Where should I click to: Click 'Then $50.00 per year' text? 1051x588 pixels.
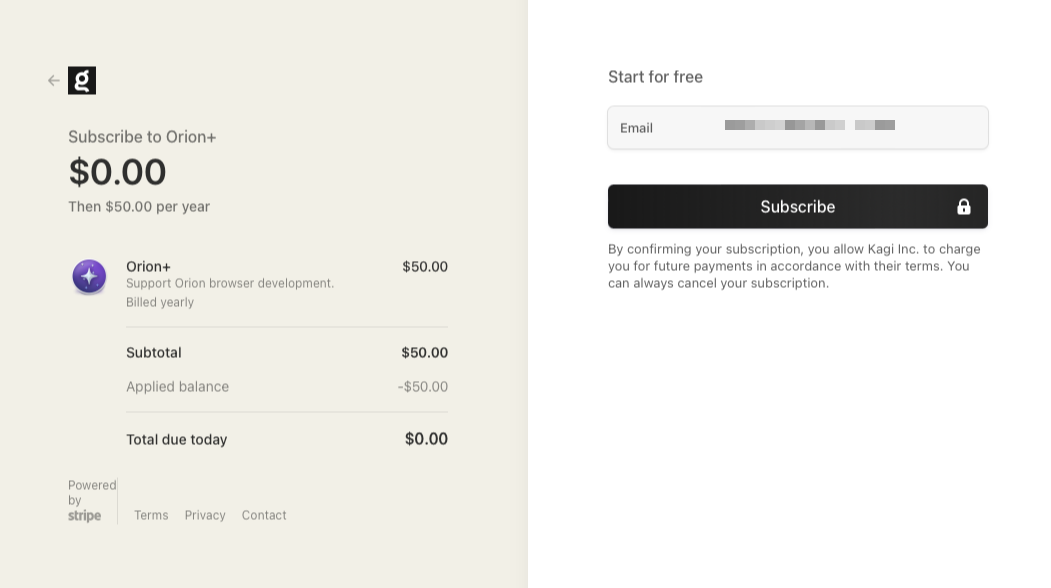pyautogui.click(x=139, y=207)
